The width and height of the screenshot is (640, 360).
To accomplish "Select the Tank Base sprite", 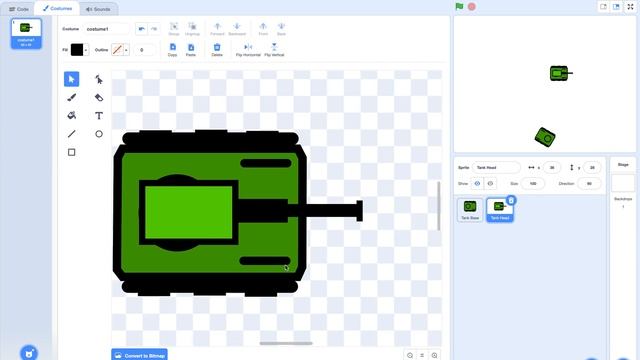I will (x=470, y=210).
